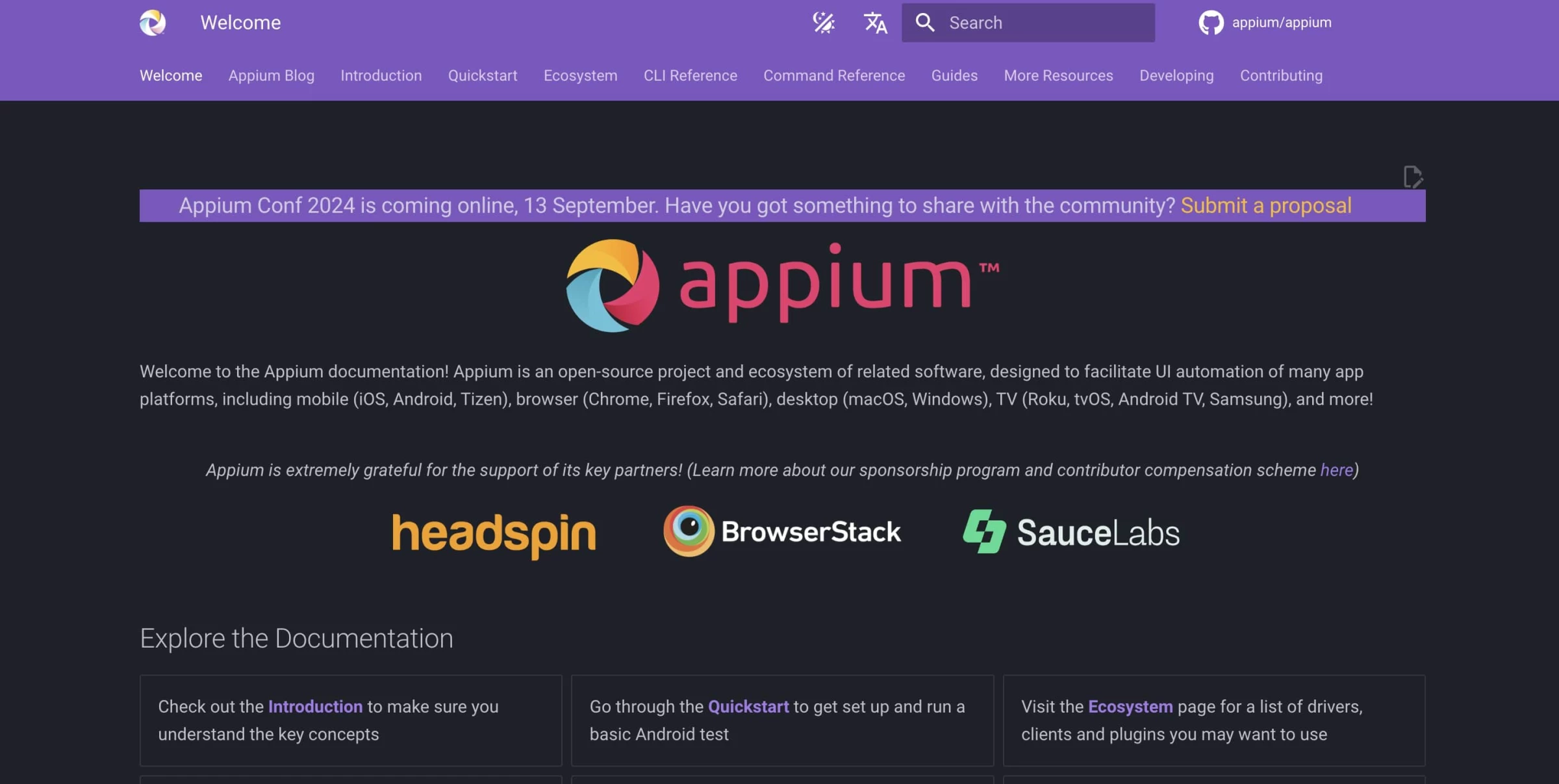The width and height of the screenshot is (1559, 784).
Task: Click the conference announcement banner text
Action: pyautogui.click(x=677, y=205)
